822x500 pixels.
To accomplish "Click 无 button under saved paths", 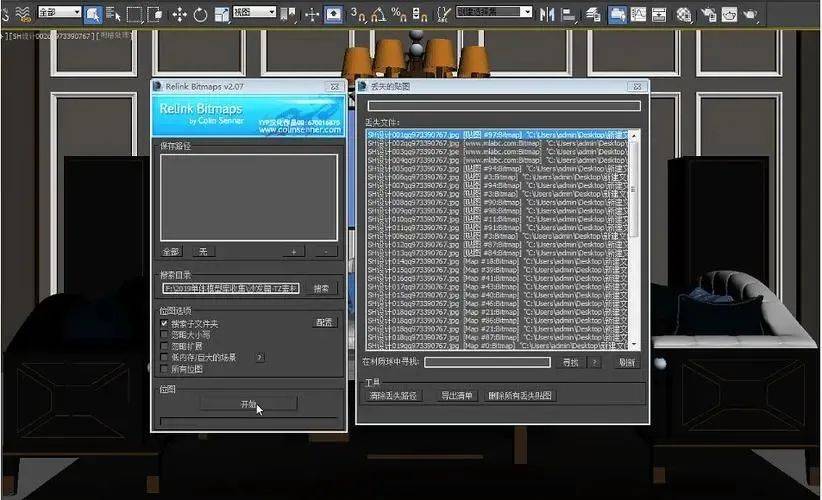I will [203, 252].
